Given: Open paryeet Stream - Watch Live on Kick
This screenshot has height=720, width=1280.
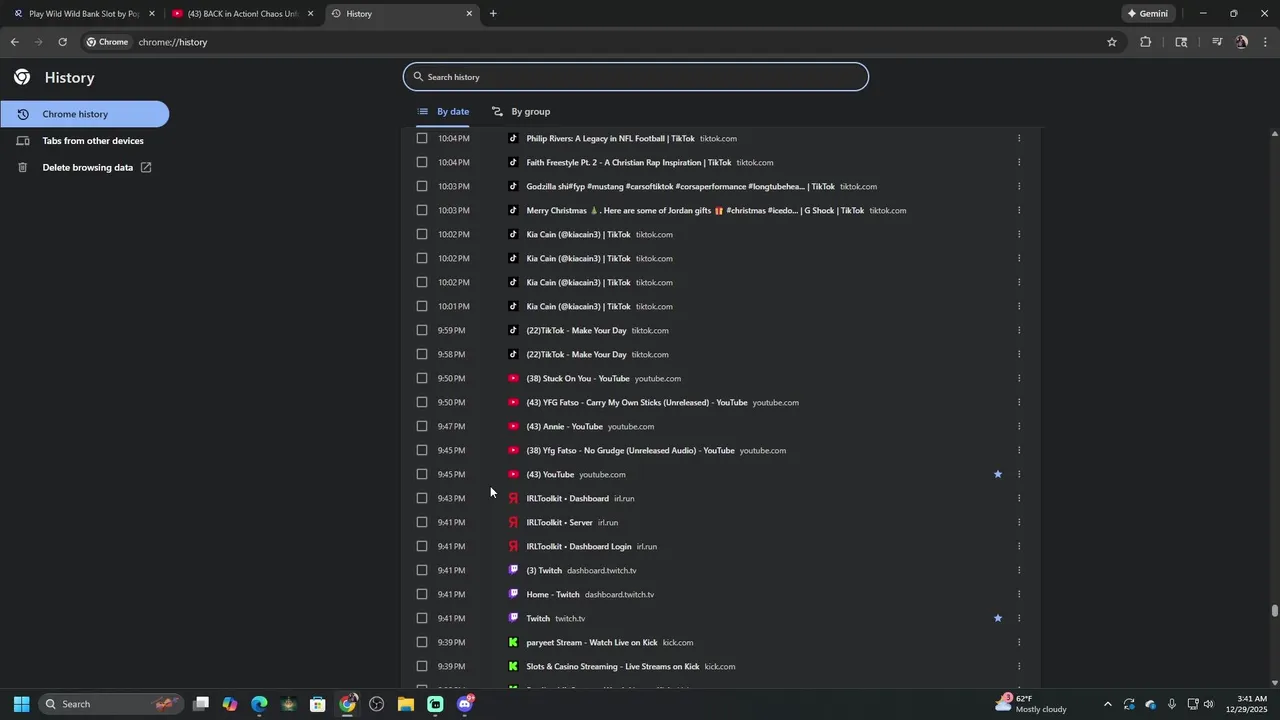Looking at the screenshot, I should click(x=592, y=643).
